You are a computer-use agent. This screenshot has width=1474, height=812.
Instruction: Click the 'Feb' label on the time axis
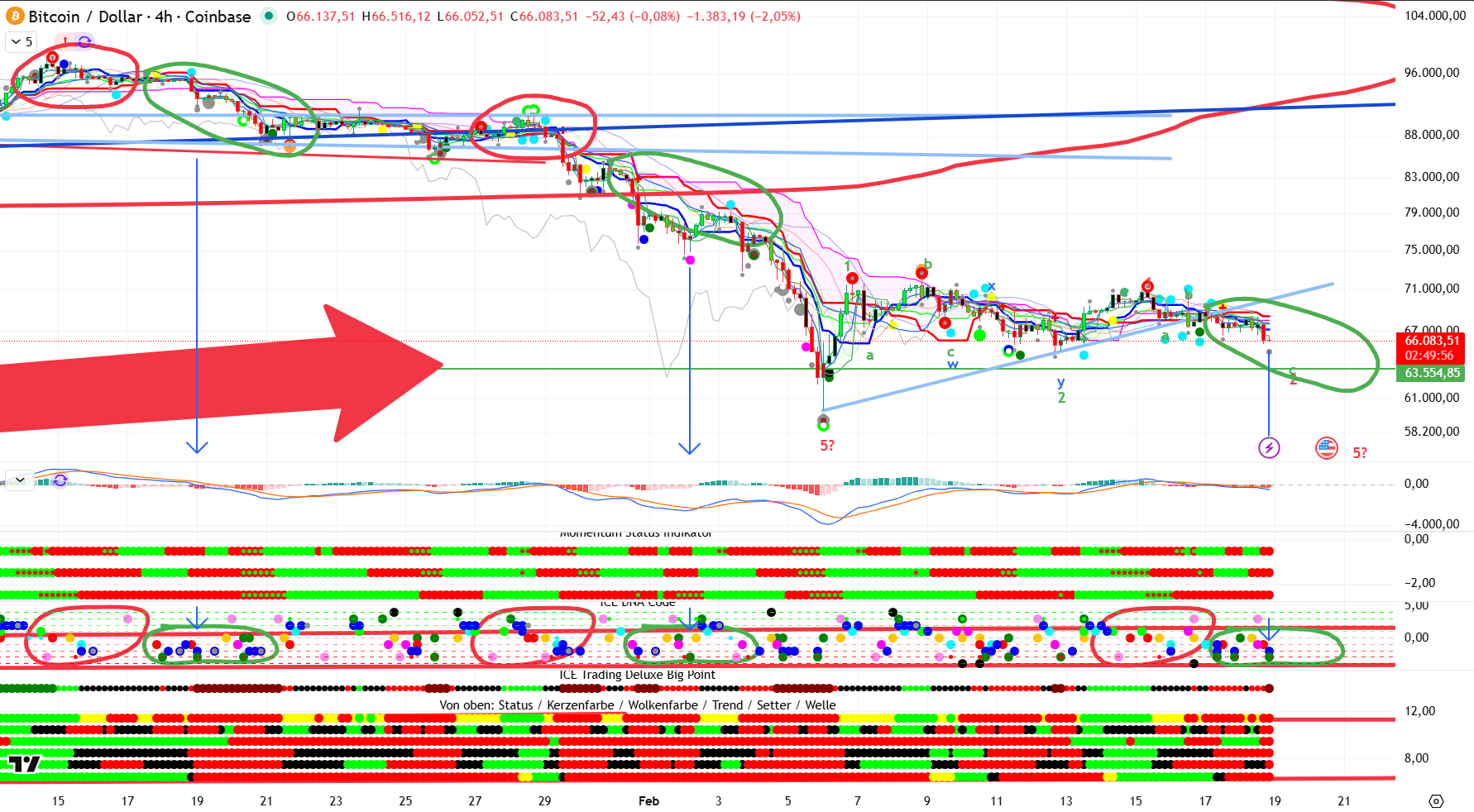click(x=648, y=800)
